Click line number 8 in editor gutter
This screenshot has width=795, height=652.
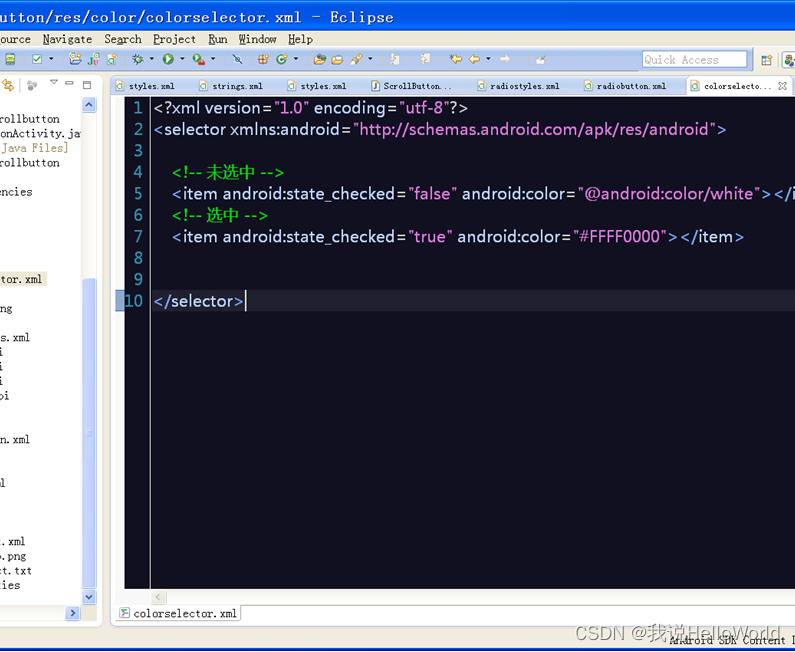pyautogui.click(x=138, y=258)
